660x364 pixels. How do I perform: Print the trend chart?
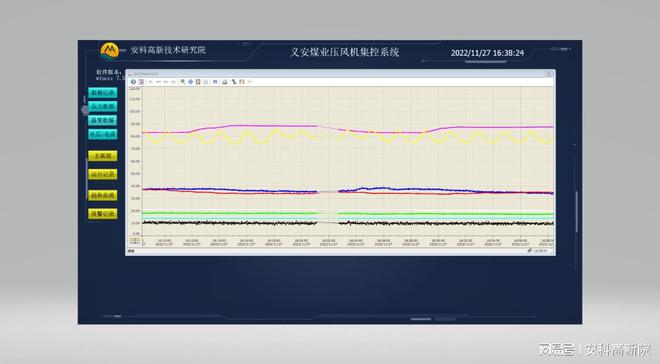pyautogui.click(x=224, y=82)
